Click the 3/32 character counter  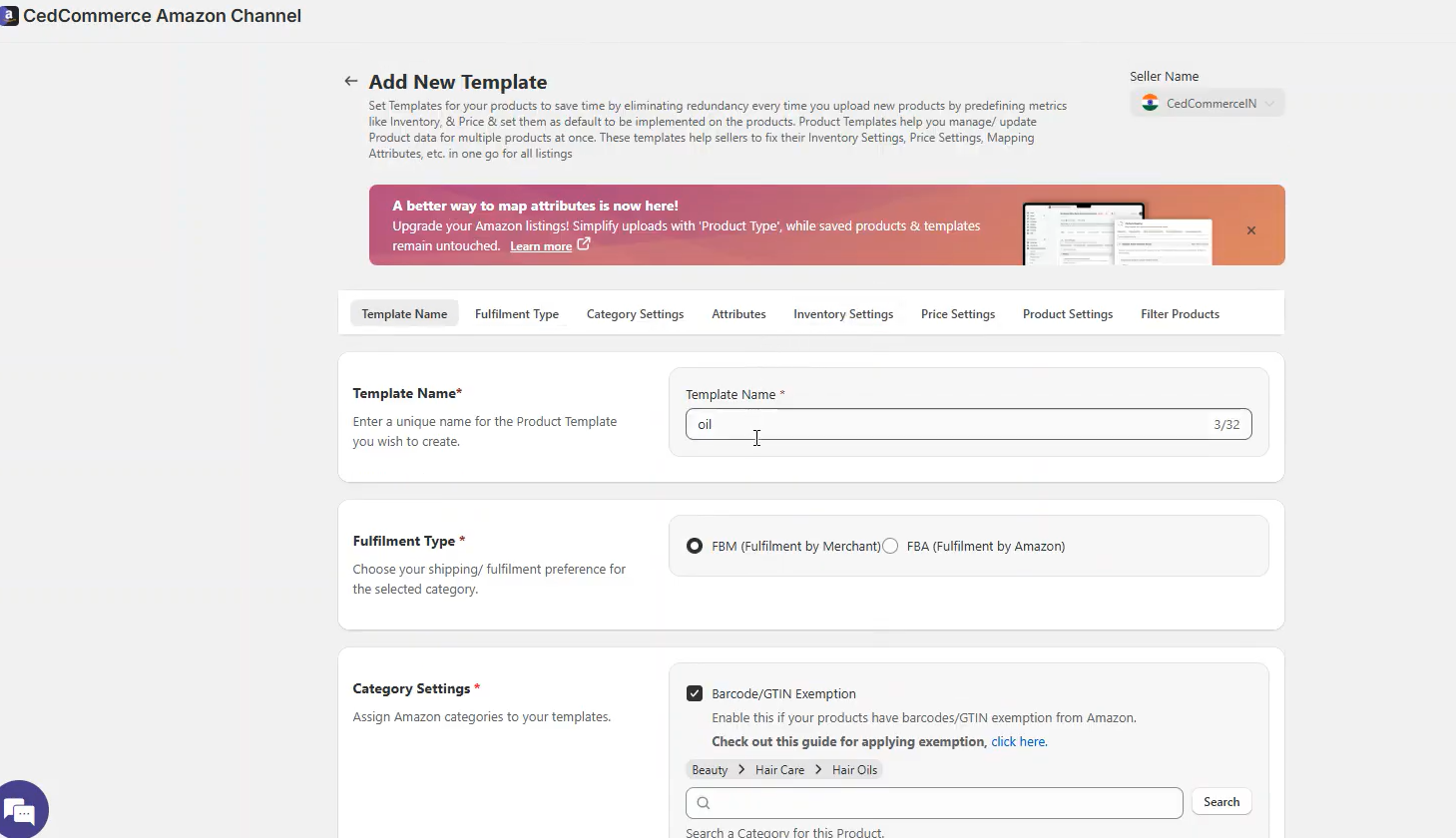coord(1226,424)
